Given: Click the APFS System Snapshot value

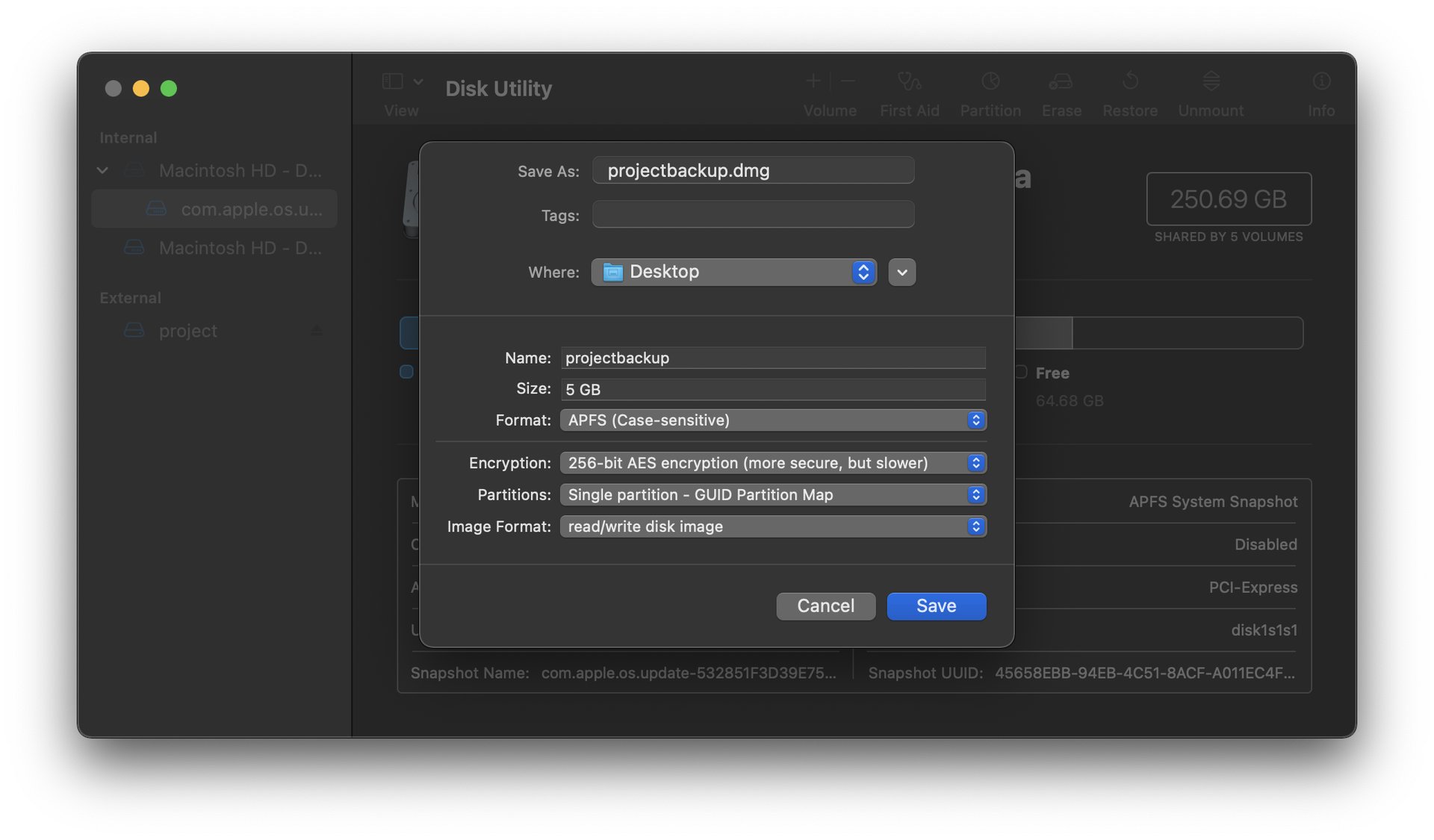Looking at the screenshot, I should pos(1213,502).
